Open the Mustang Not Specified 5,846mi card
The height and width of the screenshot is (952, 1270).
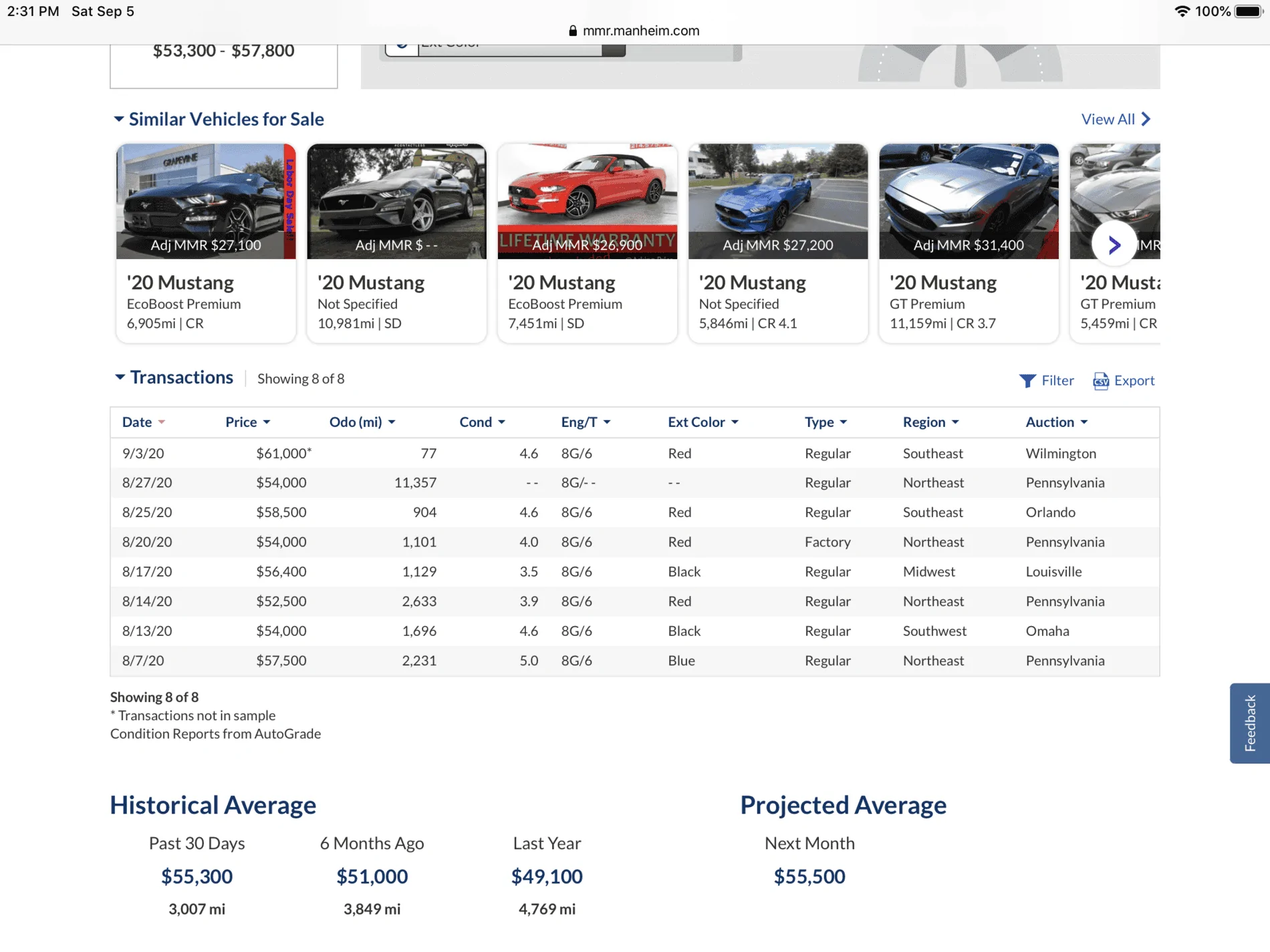778,243
